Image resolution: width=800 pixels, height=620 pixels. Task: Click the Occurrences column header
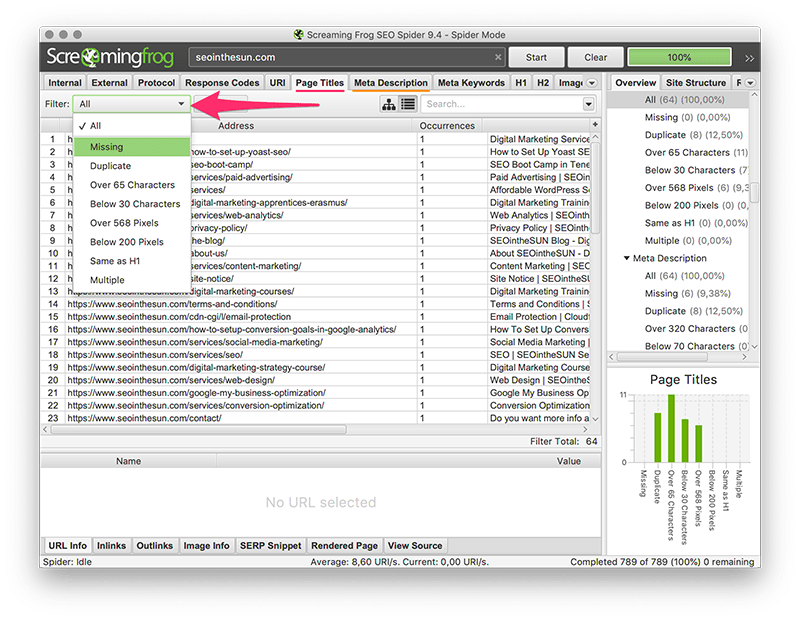pyautogui.click(x=447, y=126)
